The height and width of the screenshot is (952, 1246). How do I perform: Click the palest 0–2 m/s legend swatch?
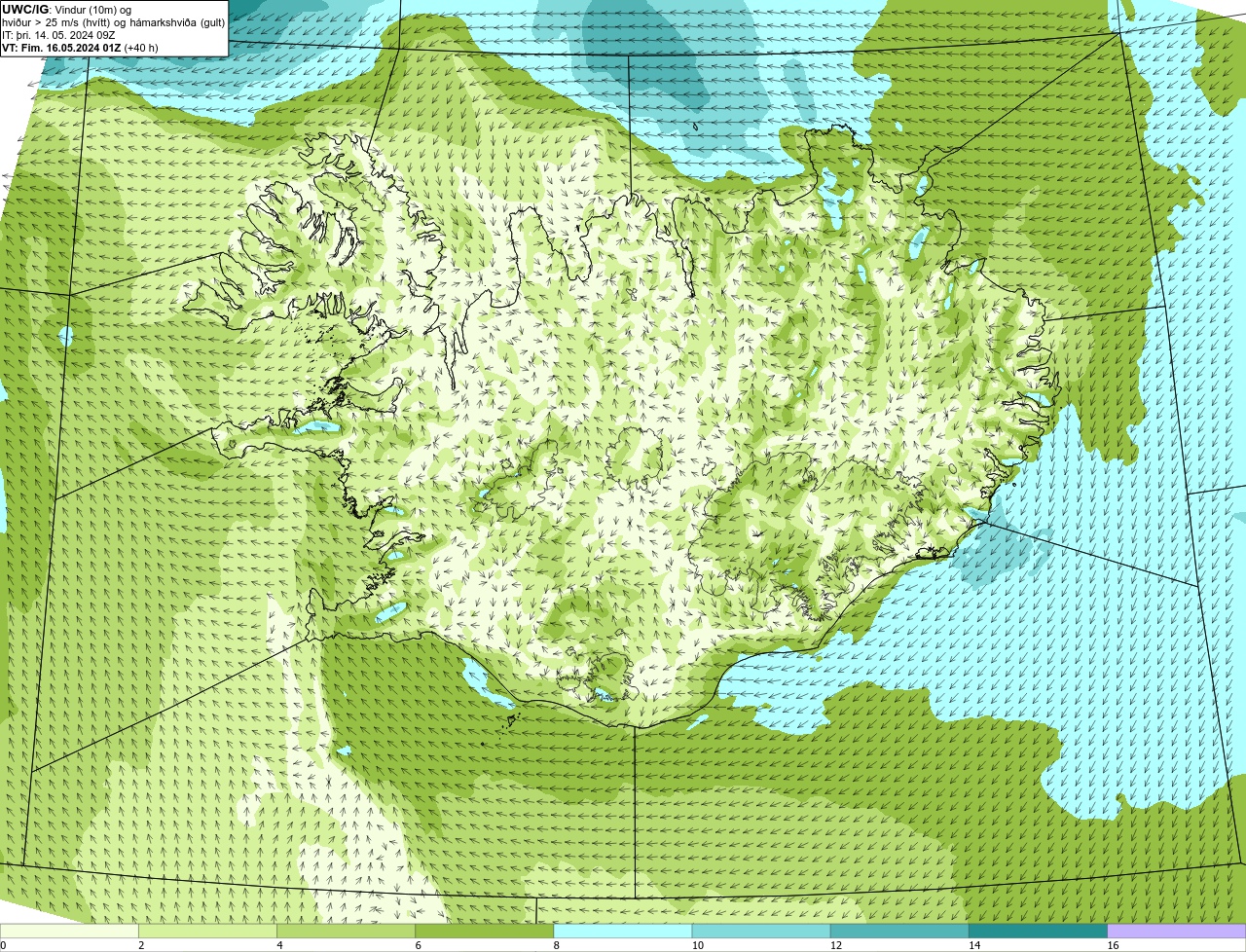69,932
